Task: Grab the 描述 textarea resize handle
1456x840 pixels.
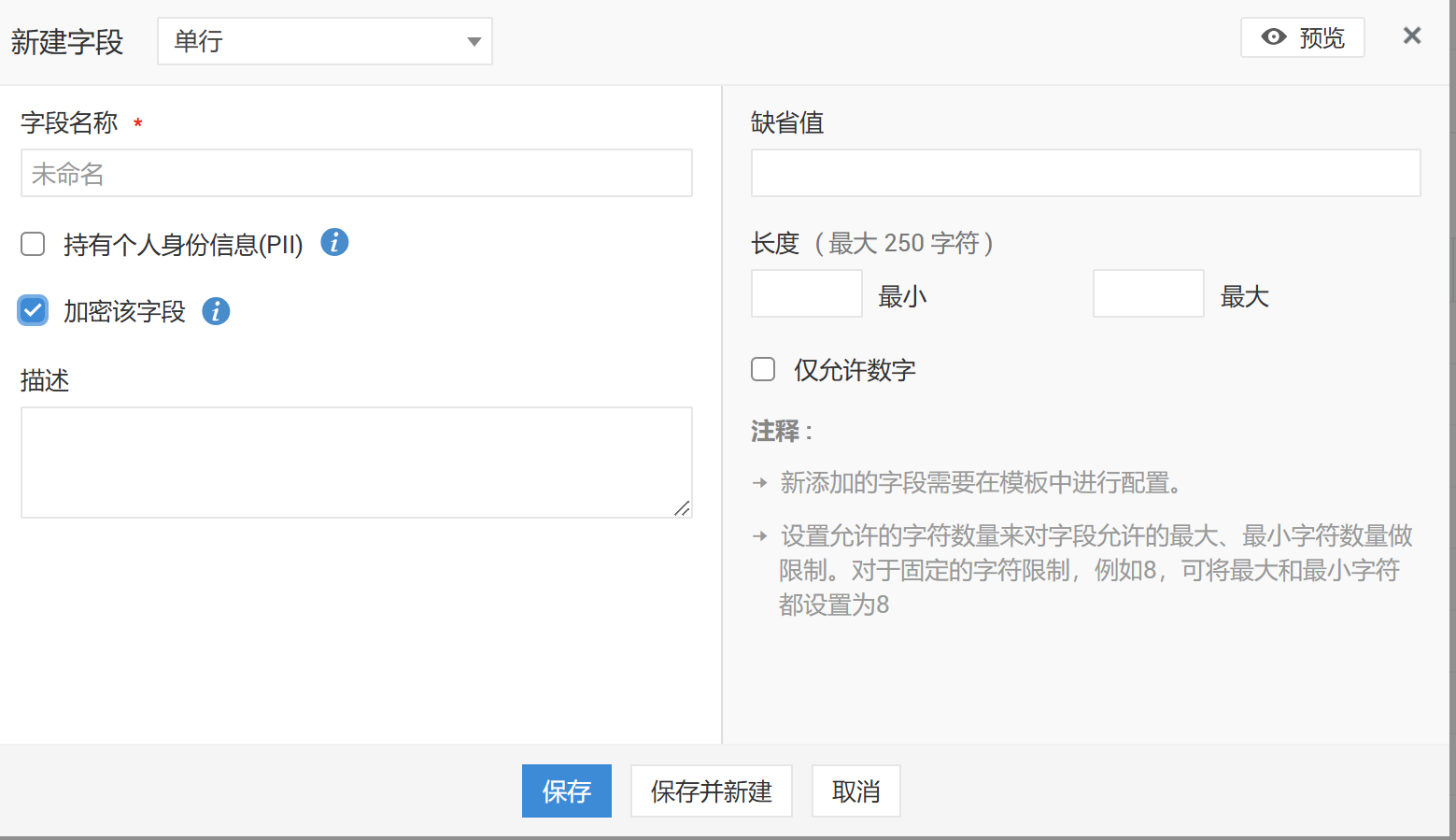Action: click(x=683, y=508)
